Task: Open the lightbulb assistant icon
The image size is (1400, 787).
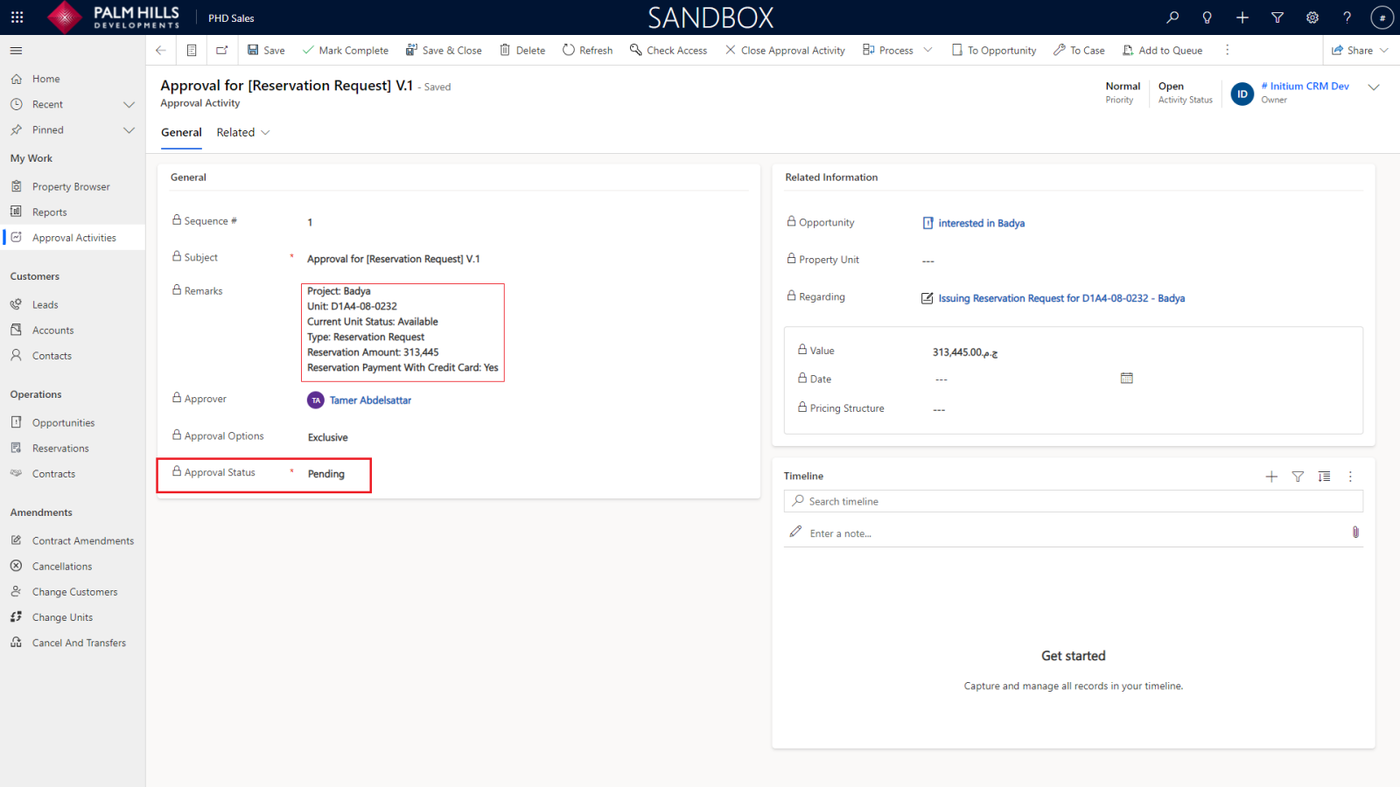Action: pyautogui.click(x=1207, y=18)
